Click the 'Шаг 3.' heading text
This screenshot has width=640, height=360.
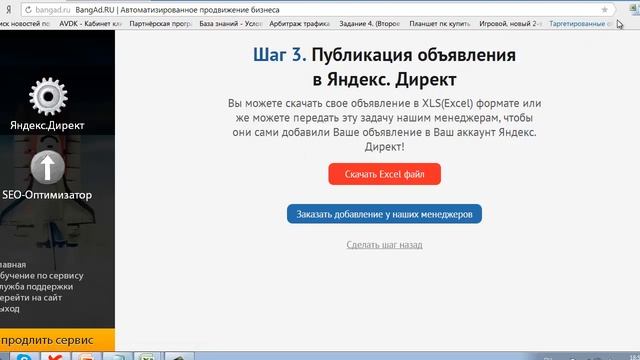coord(280,55)
